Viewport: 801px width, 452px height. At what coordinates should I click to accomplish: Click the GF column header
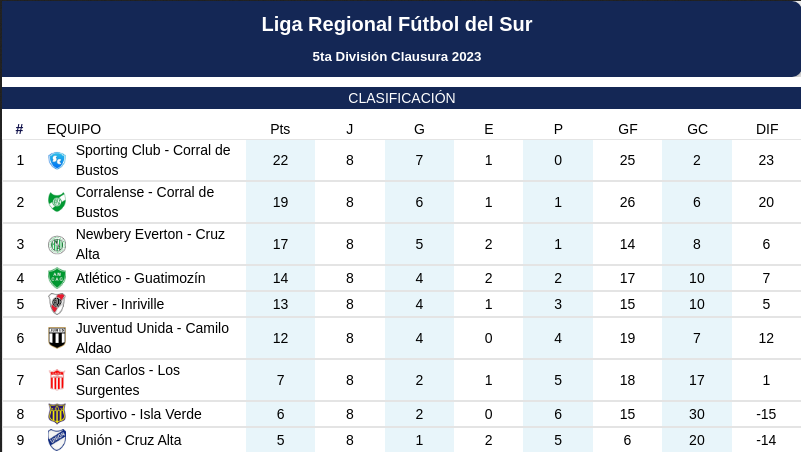coord(628,129)
